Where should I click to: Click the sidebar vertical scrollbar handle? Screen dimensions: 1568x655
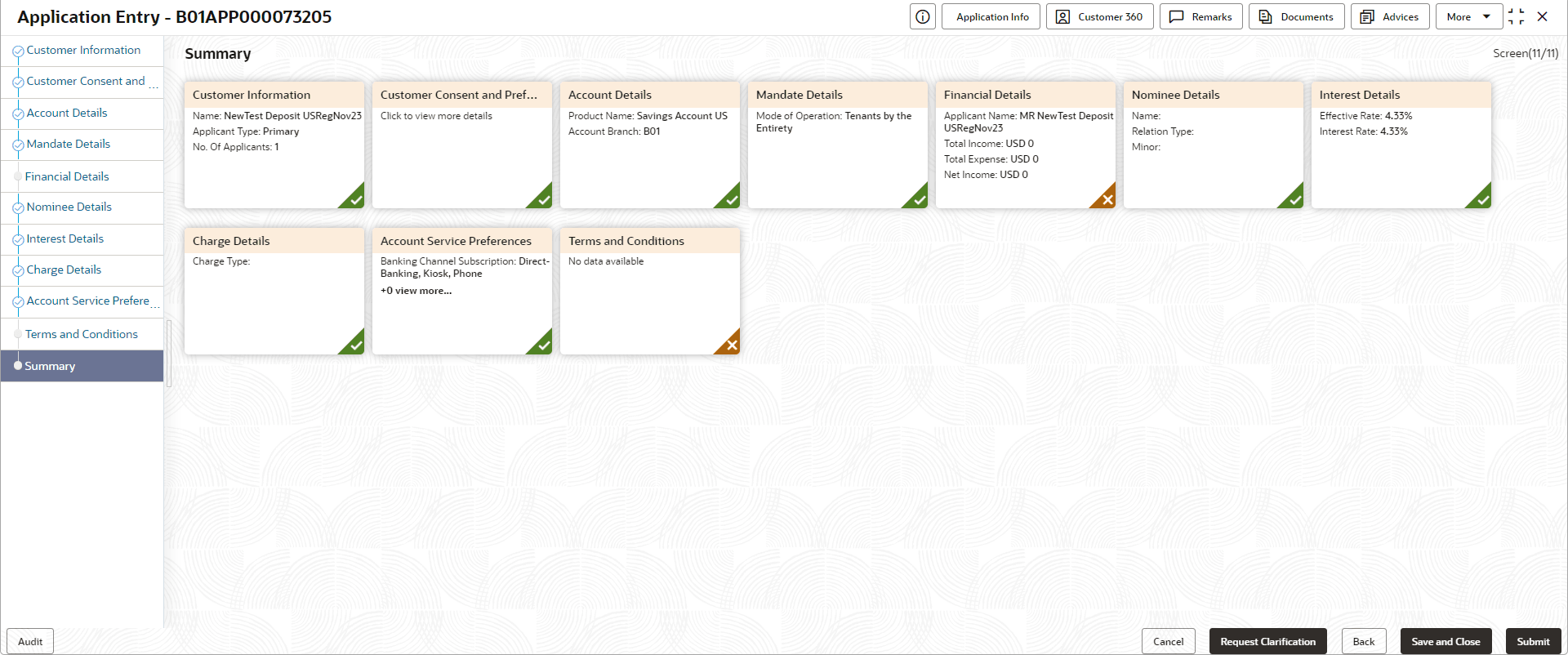[168, 354]
